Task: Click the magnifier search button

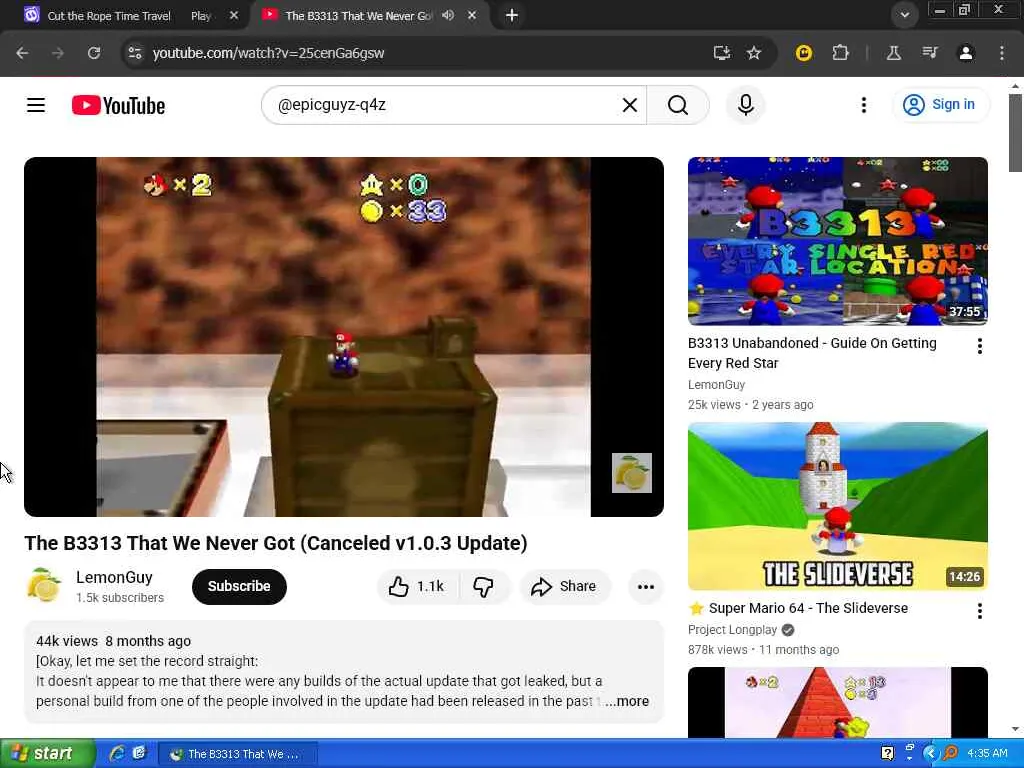Action: (678, 105)
